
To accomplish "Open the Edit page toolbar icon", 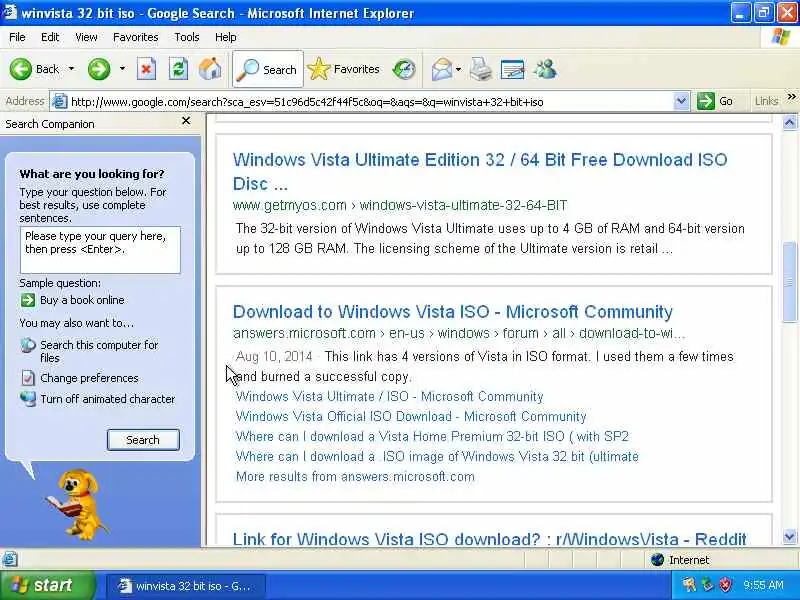I will (x=513, y=69).
